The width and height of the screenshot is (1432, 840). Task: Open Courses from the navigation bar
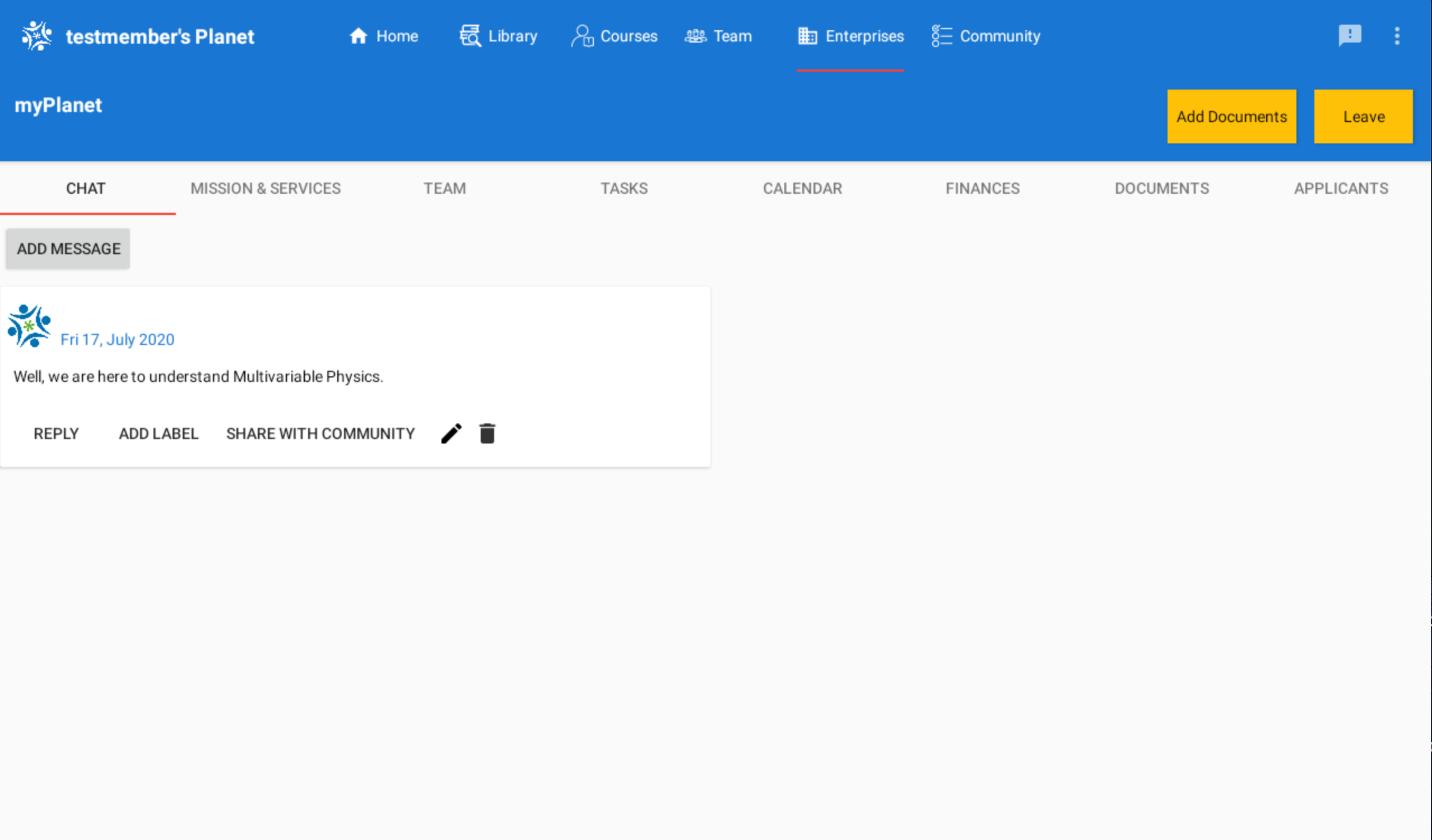(614, 36)
